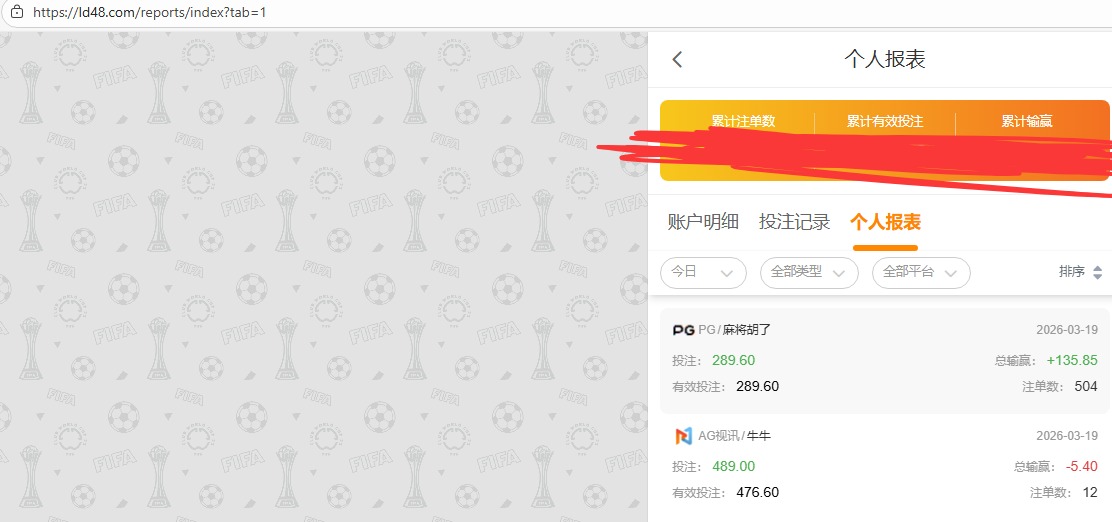The width and height of the screenshot is (1112, 522).
Task: Open the 今日 date dropdown
Action: (703, 272)
